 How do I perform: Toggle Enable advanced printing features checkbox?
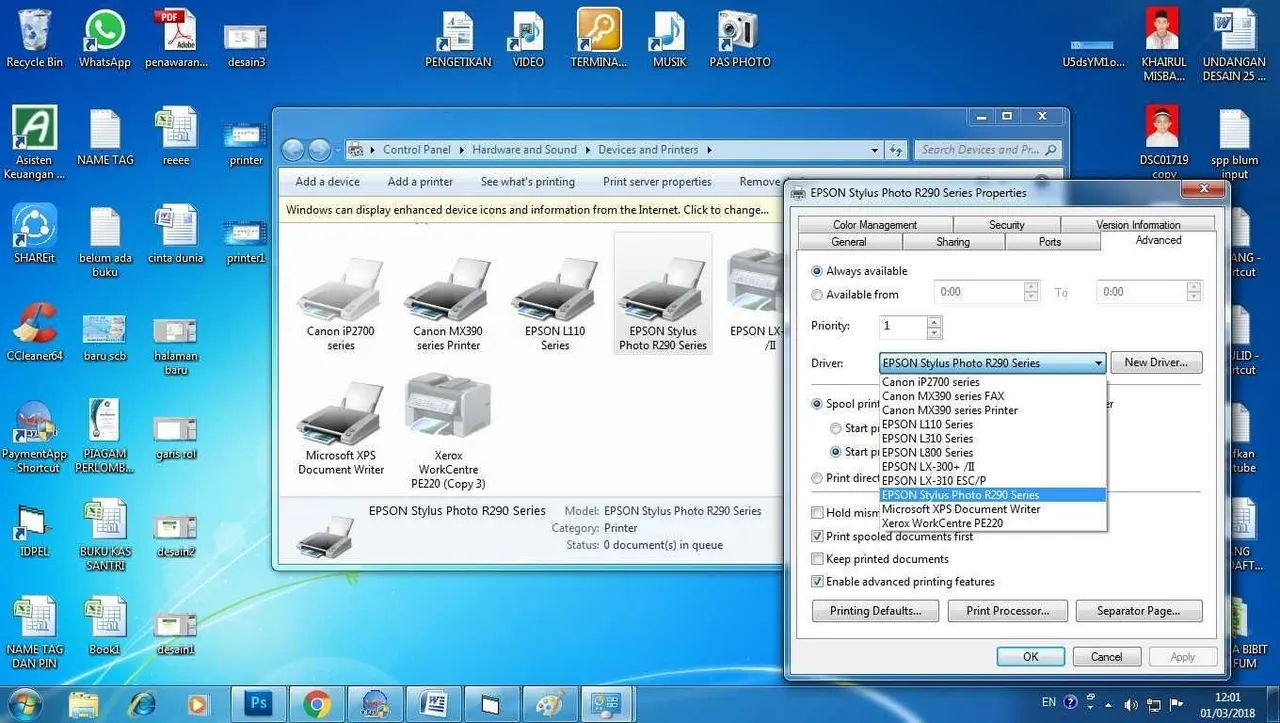[x=817, y=581]
